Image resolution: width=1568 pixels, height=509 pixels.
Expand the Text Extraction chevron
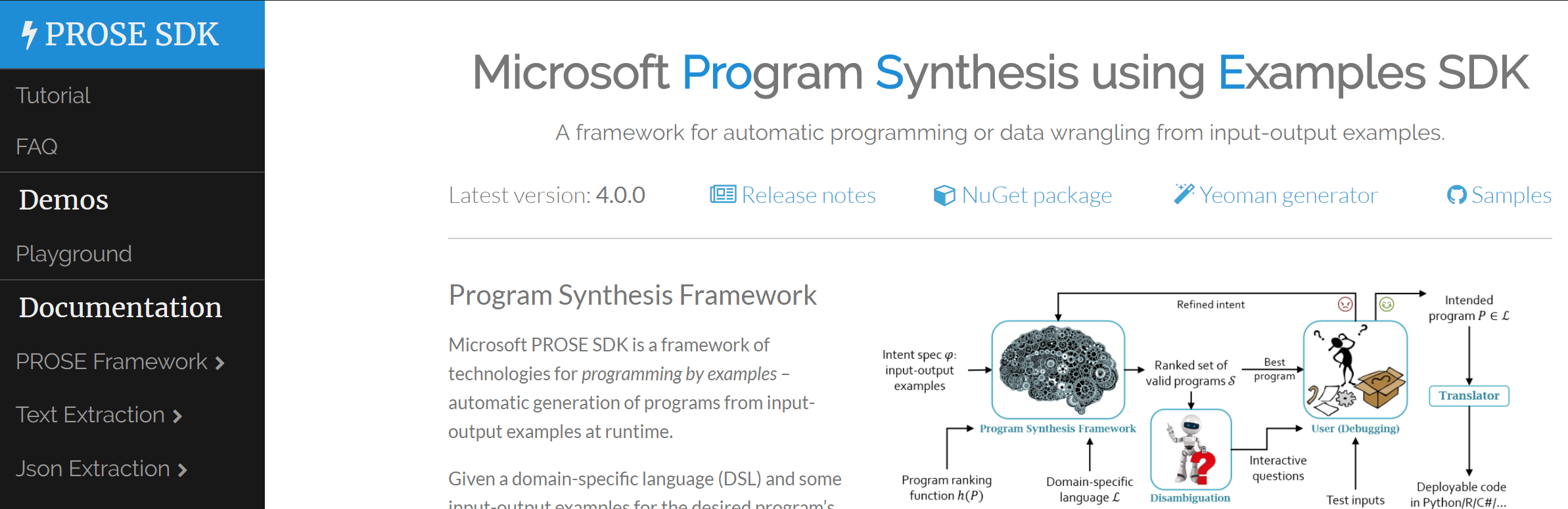click(177, 416)
